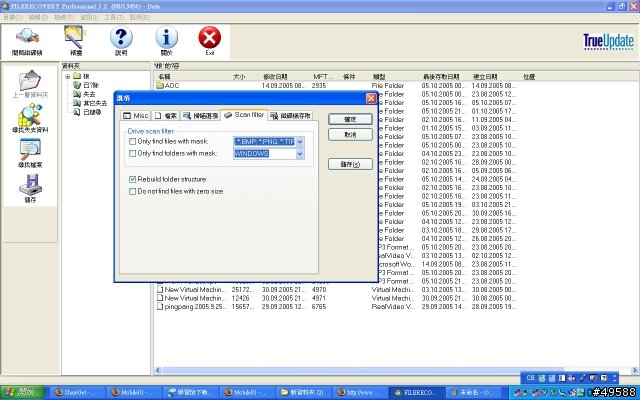Click the Windows Start button
The width and height of the screenshot is (640, 400).
[22, 393]
